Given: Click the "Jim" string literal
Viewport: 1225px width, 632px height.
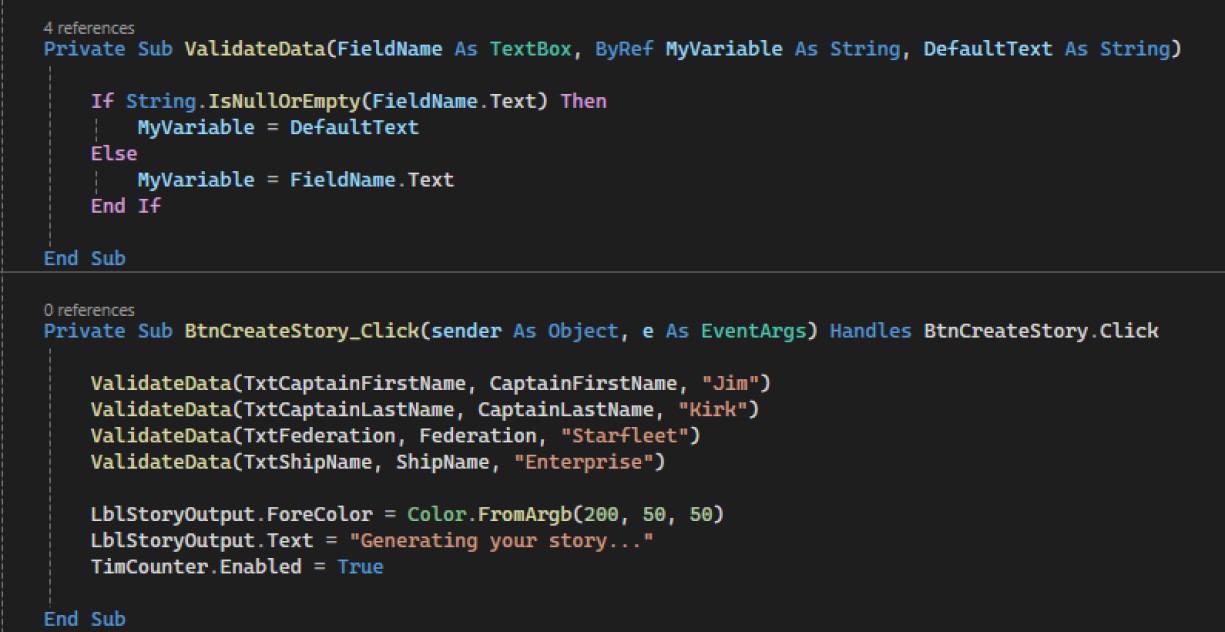Looking at the screenshot, I should 736,383.
